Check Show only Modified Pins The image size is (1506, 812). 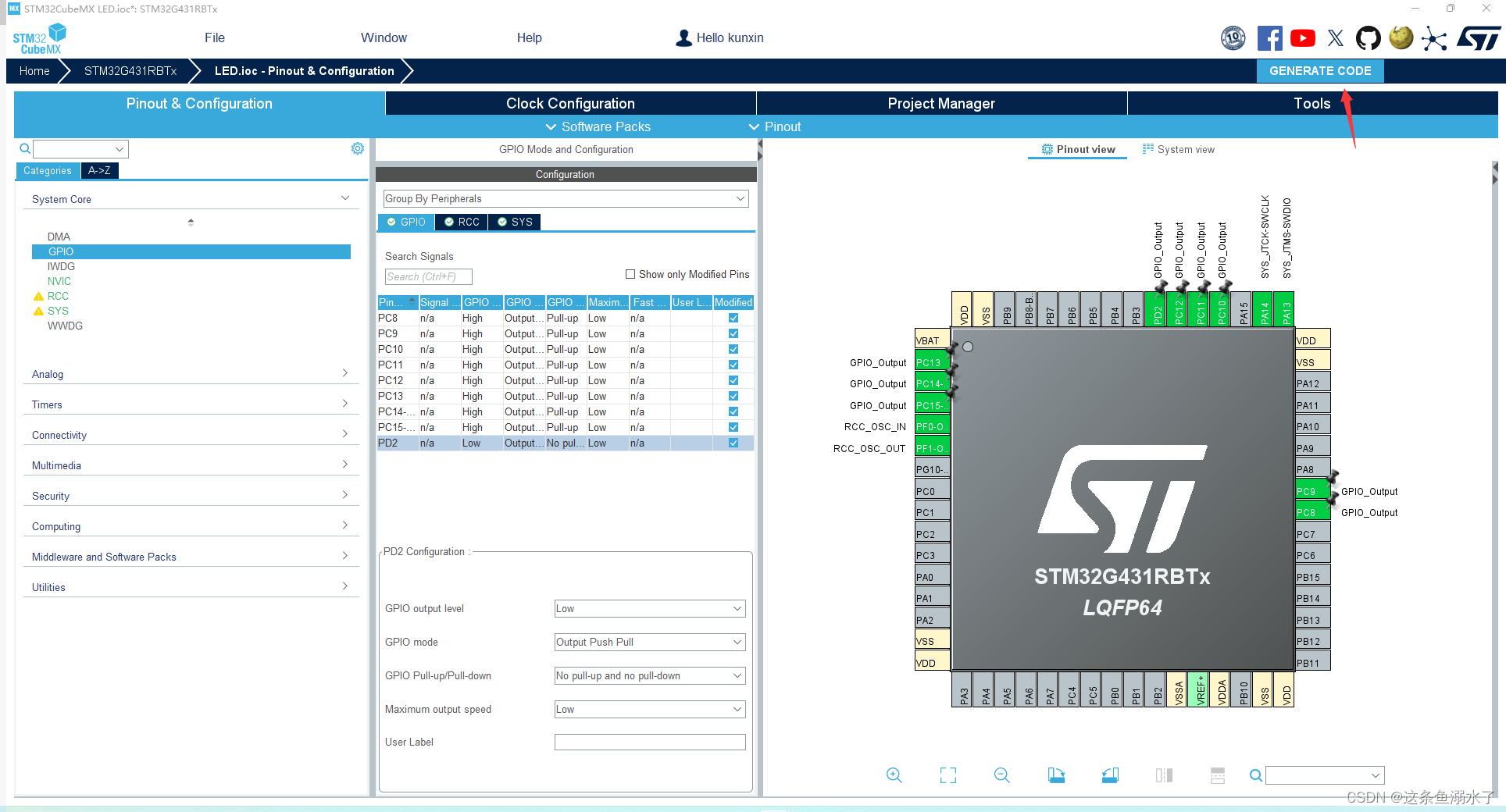tap(630, 274)
